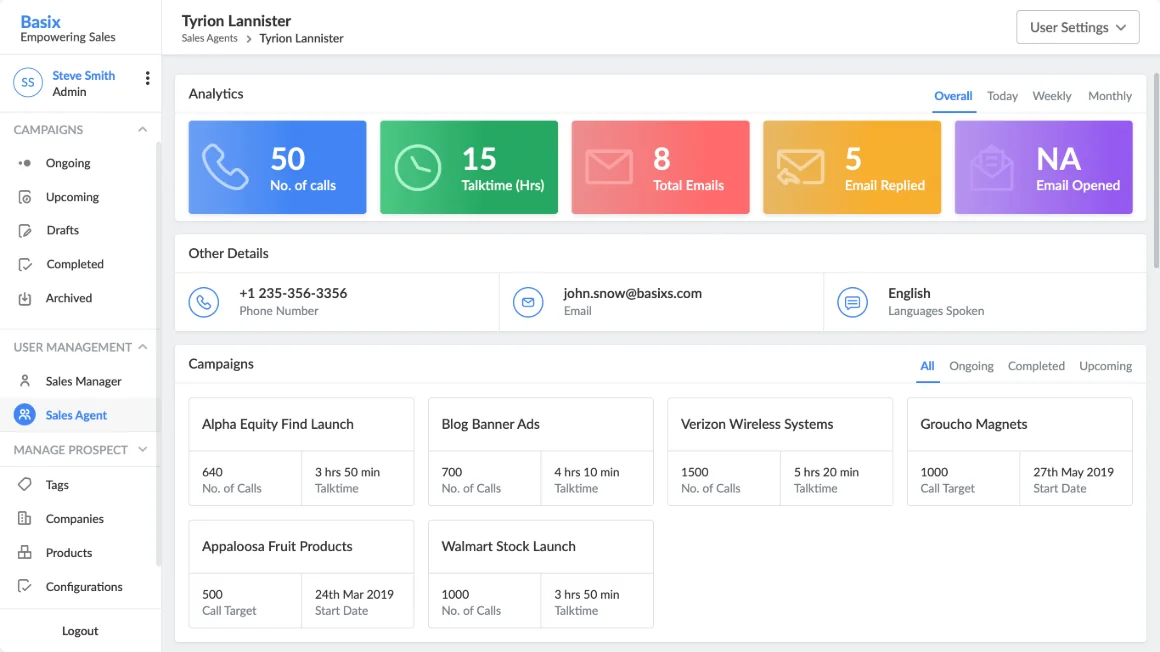Viewport: 1160px width, 652px height.
Task: Collapse the Campaigns sidebar section
Action: click(142, 130)
